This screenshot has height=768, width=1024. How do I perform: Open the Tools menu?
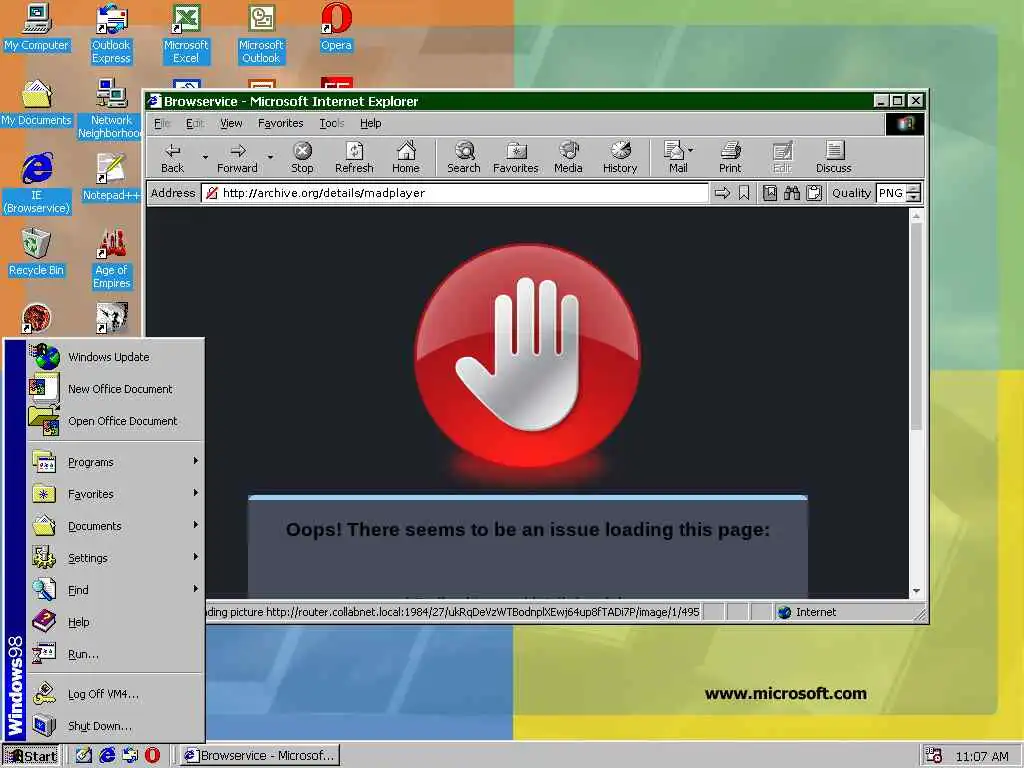(331, 123)
